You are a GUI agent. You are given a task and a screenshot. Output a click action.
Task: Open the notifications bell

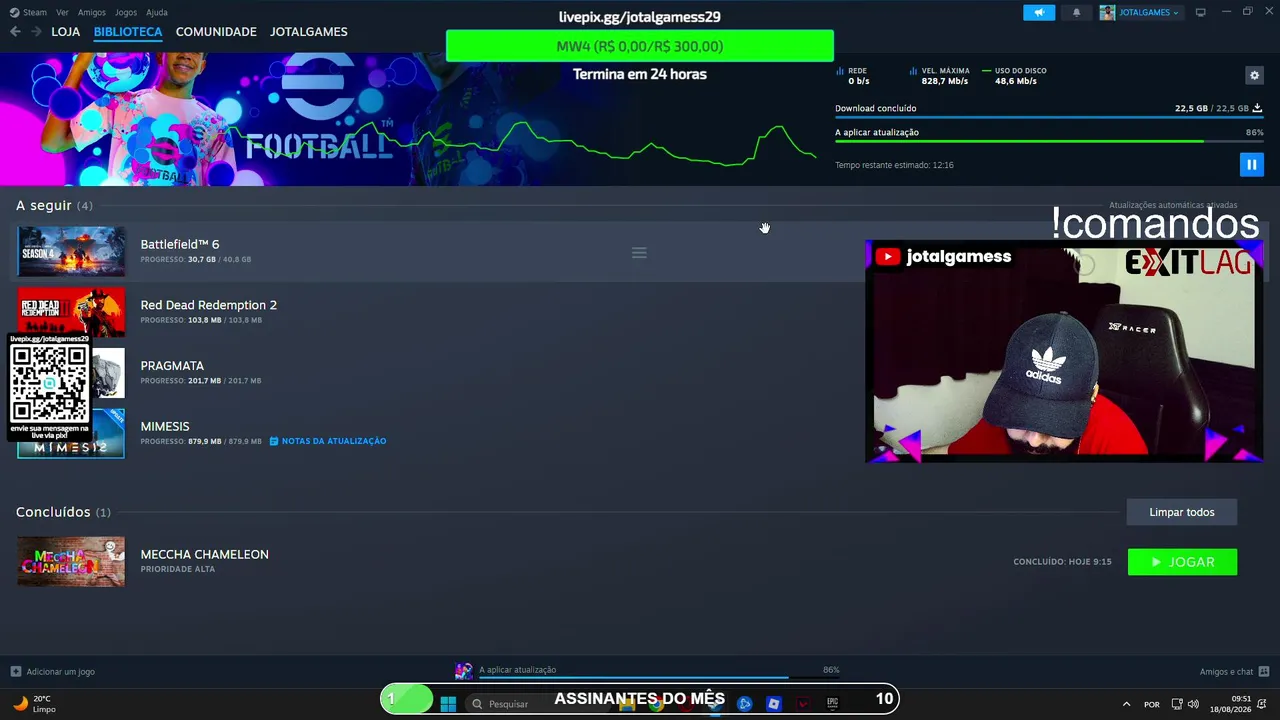(1076, 12)
